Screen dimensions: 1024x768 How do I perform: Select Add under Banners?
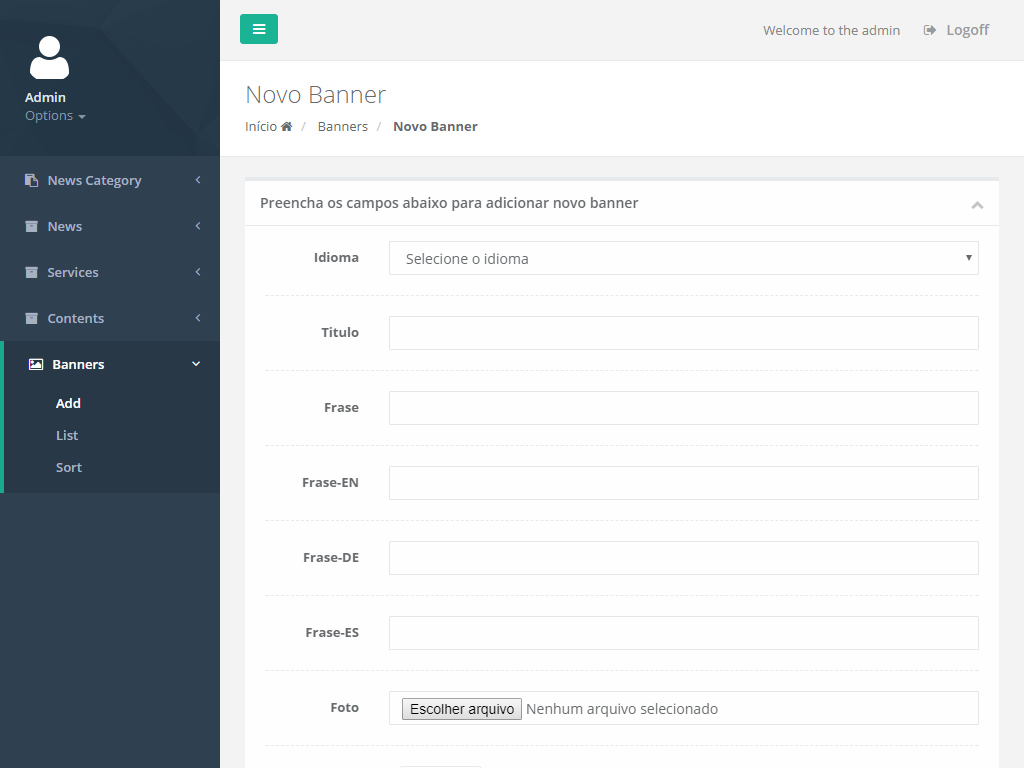[68, 403]
